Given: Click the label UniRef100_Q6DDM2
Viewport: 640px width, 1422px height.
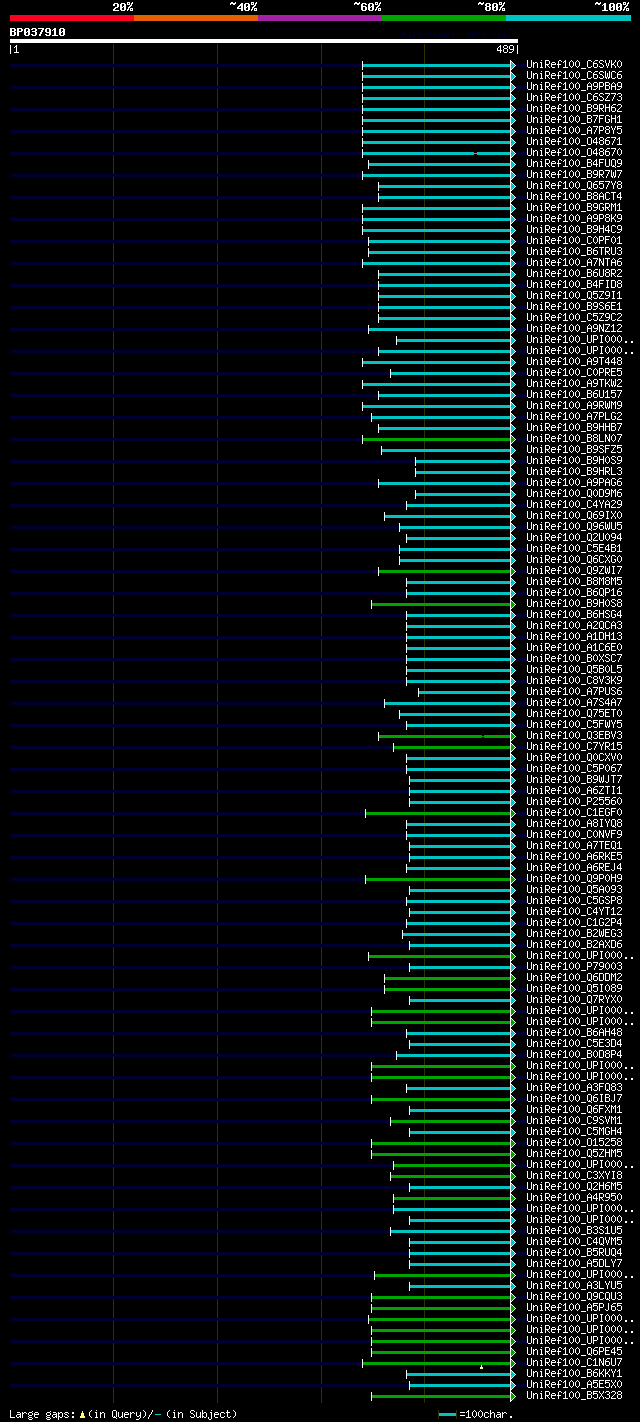Looking at the screenshot, I should click(574, 977).
